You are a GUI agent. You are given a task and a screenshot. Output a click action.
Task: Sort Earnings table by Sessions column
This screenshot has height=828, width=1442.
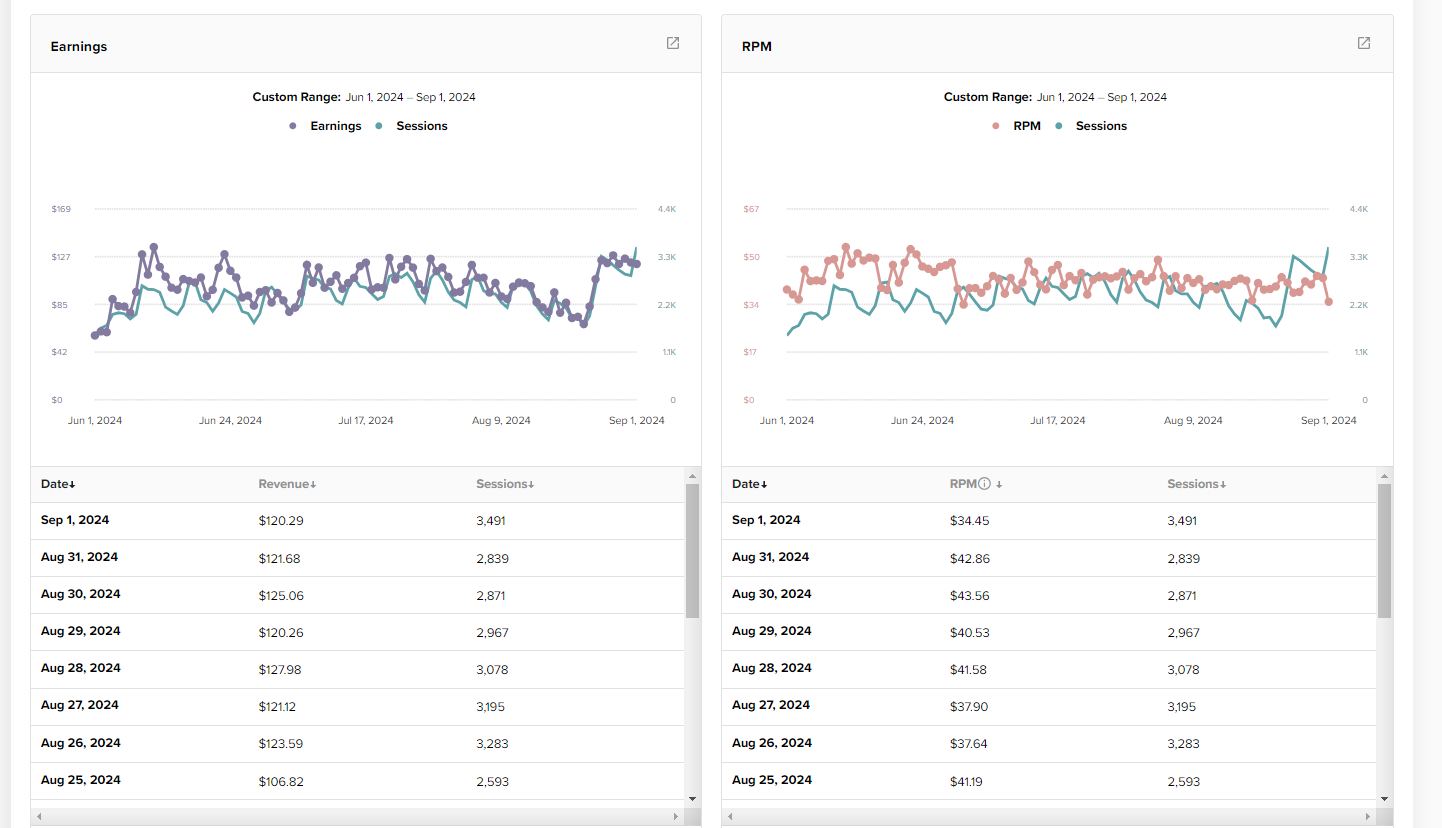[505, 484]
